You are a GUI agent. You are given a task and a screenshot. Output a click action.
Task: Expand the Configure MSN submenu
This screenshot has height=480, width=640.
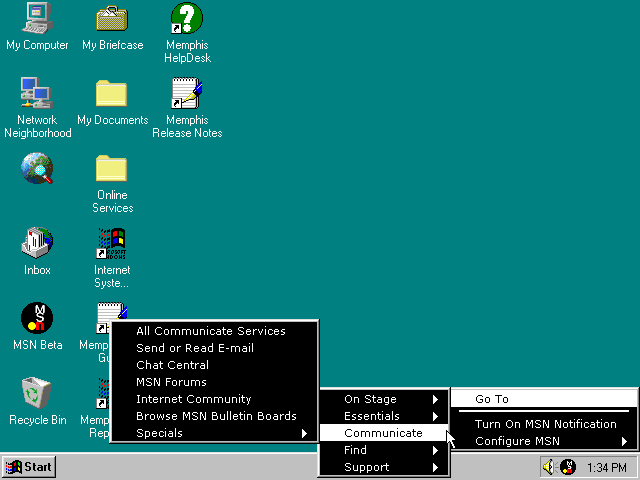pos(544,441)
